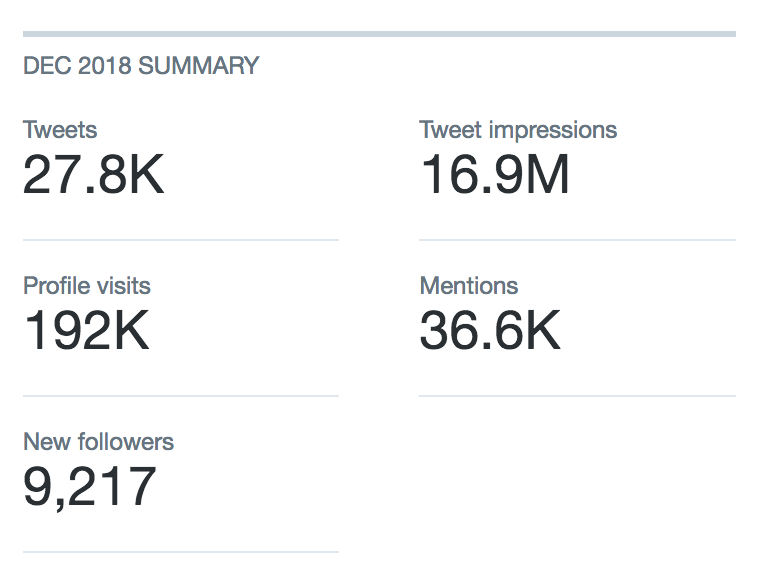Click the thick gray bar above the summary
762x586 pixels.
[x=380, y=34]
